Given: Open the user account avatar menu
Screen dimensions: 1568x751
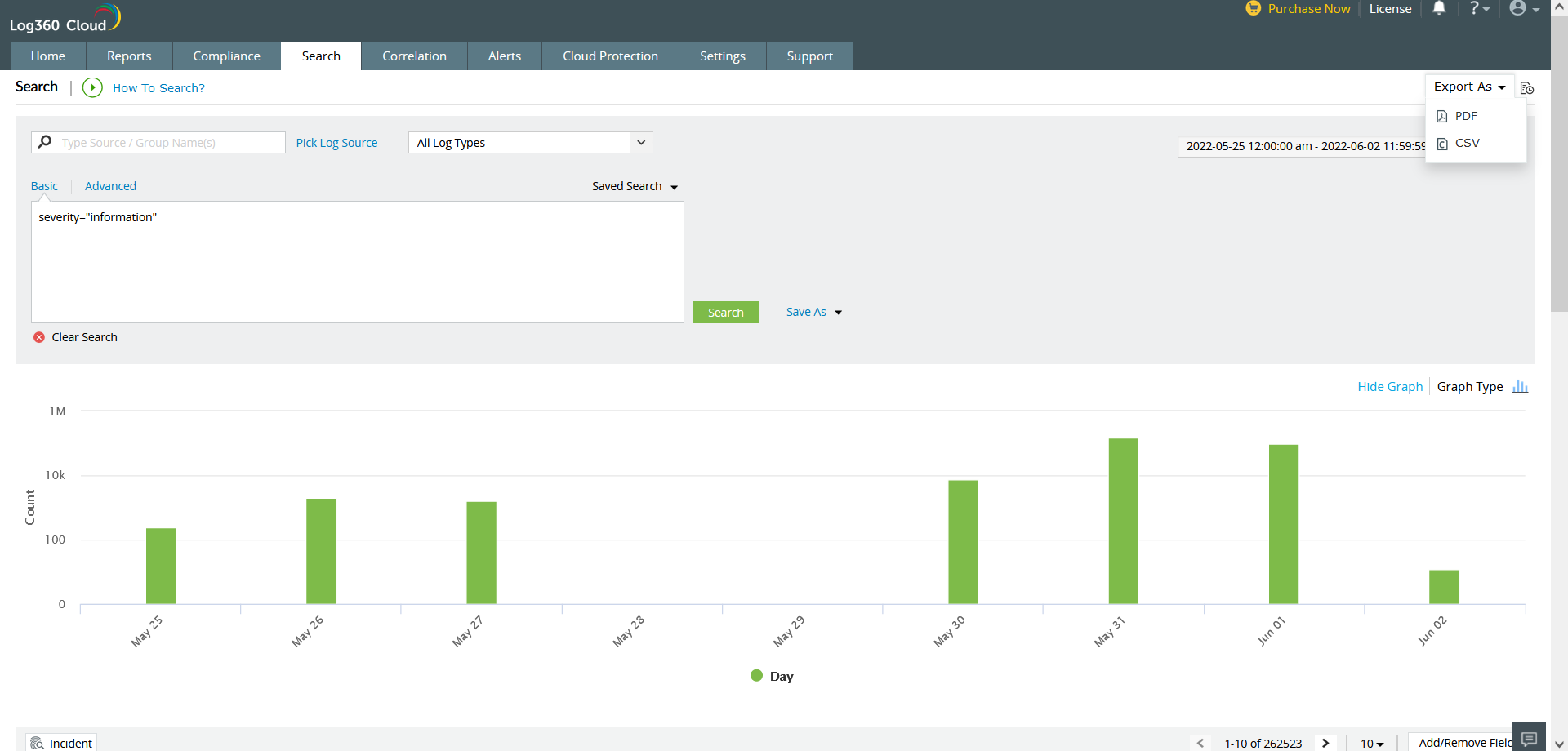Looking at the screenshot, I should tap(1524, 8).
